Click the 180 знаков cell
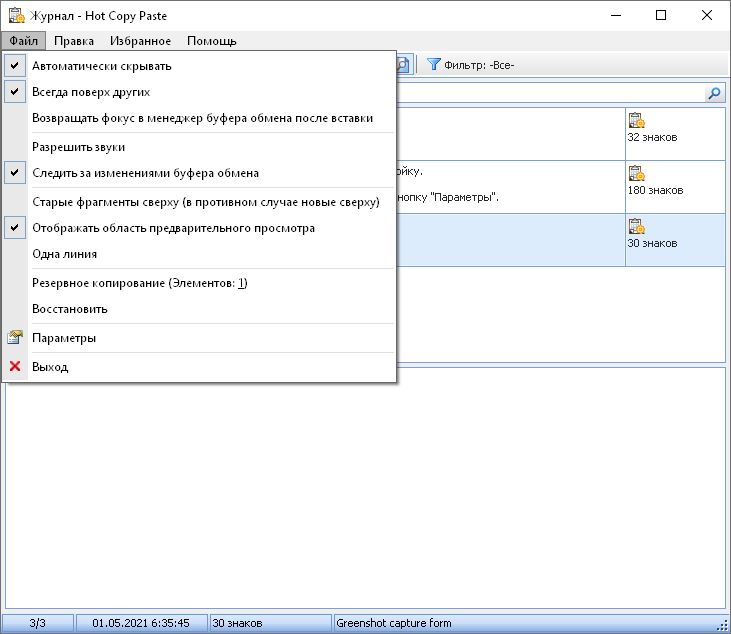This screenshot has width=731, height=634. tap(675, 187)
